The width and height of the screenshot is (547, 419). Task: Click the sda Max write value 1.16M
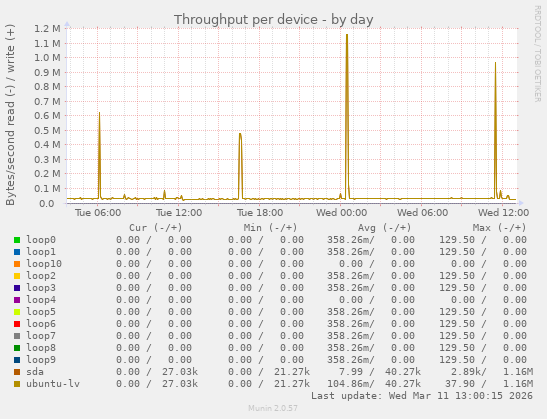pyautogui.click(x=518, y=372)
